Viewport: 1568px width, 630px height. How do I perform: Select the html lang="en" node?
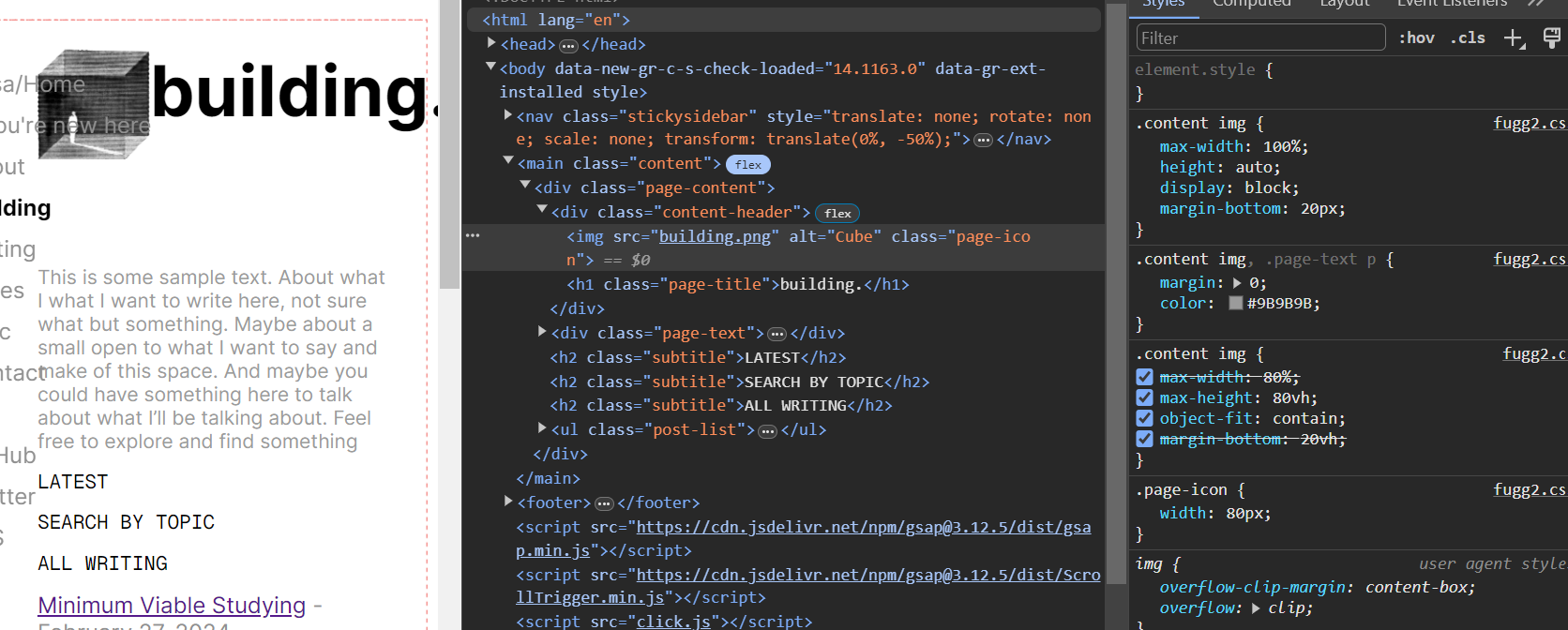tap(783, 20)
